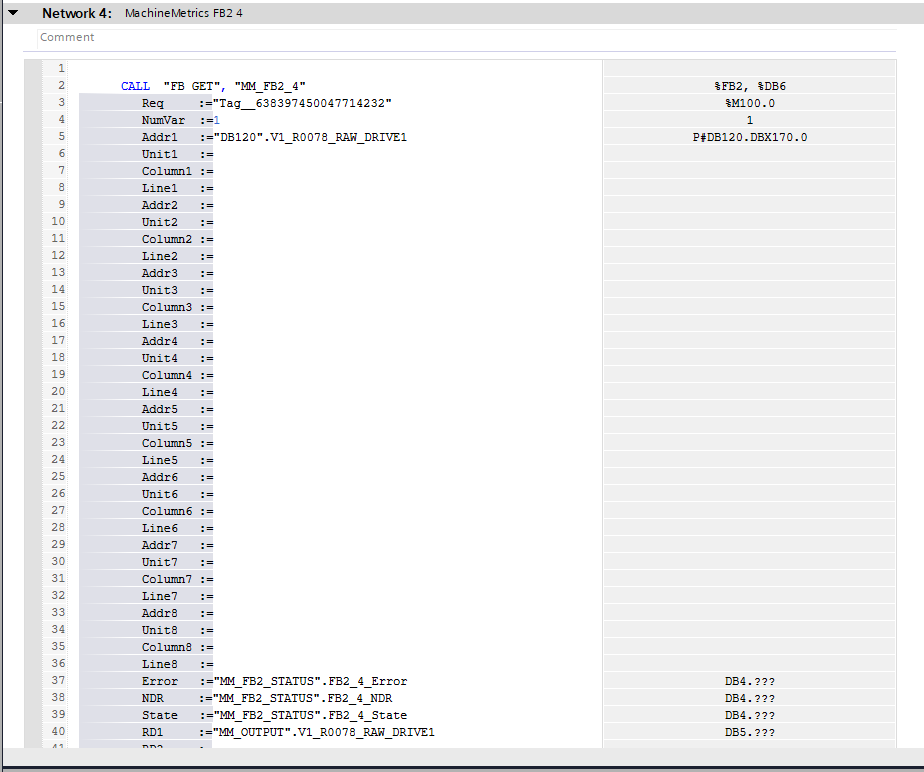This screenshot has width=924, height=772.
Task: Click the DB5.??? address cell
Action: 750,733
